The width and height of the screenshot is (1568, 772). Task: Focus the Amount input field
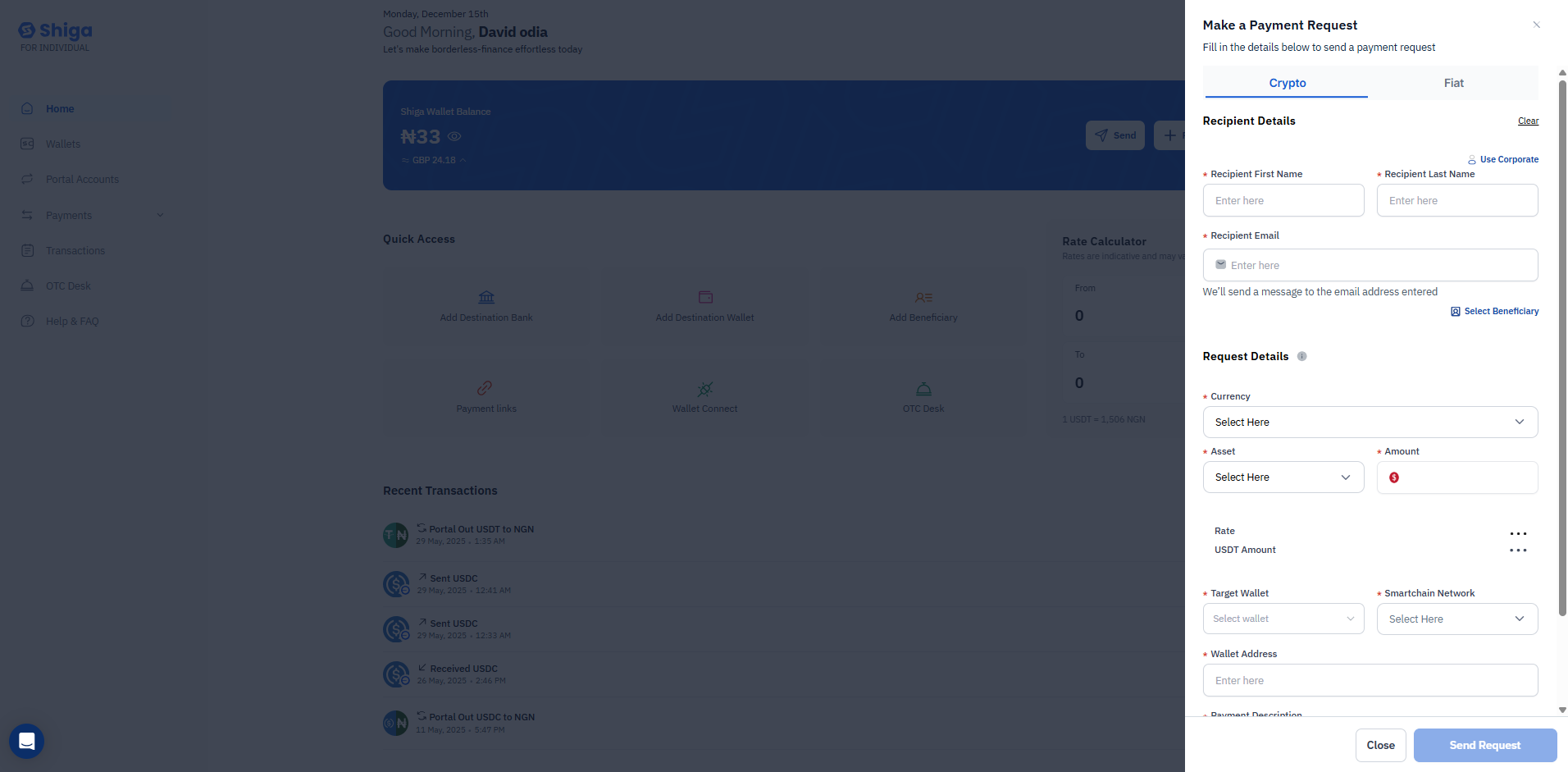pyautogui.click(x=1457, y=477)
